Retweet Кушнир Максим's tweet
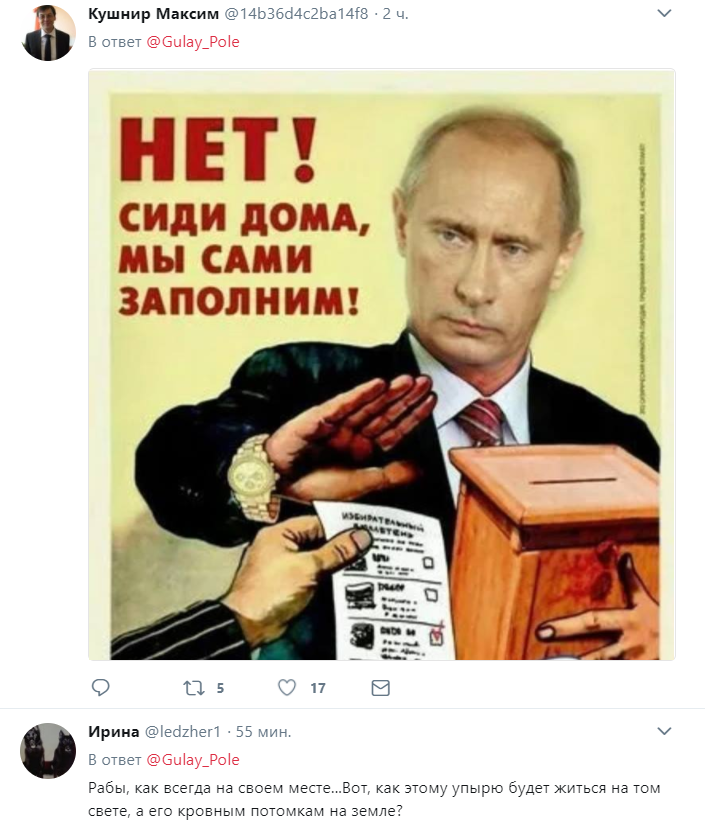This screenshot has width=705, height=835. click(194, 688)
